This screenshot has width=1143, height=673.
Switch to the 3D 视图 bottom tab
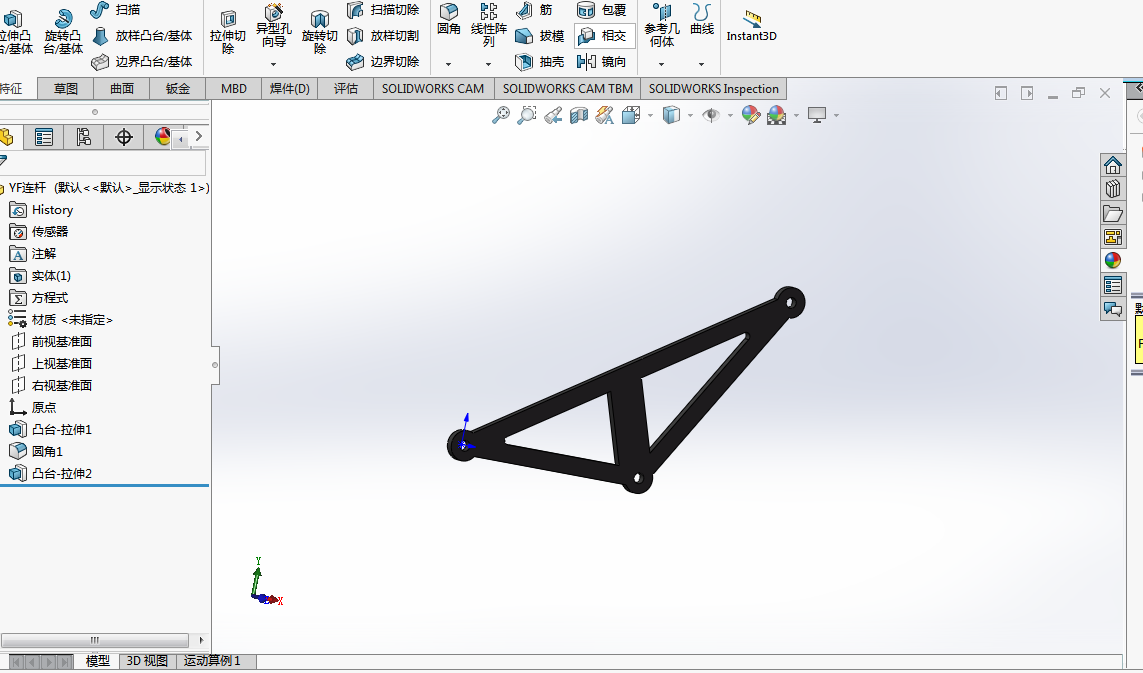click(x=147, y=661)
